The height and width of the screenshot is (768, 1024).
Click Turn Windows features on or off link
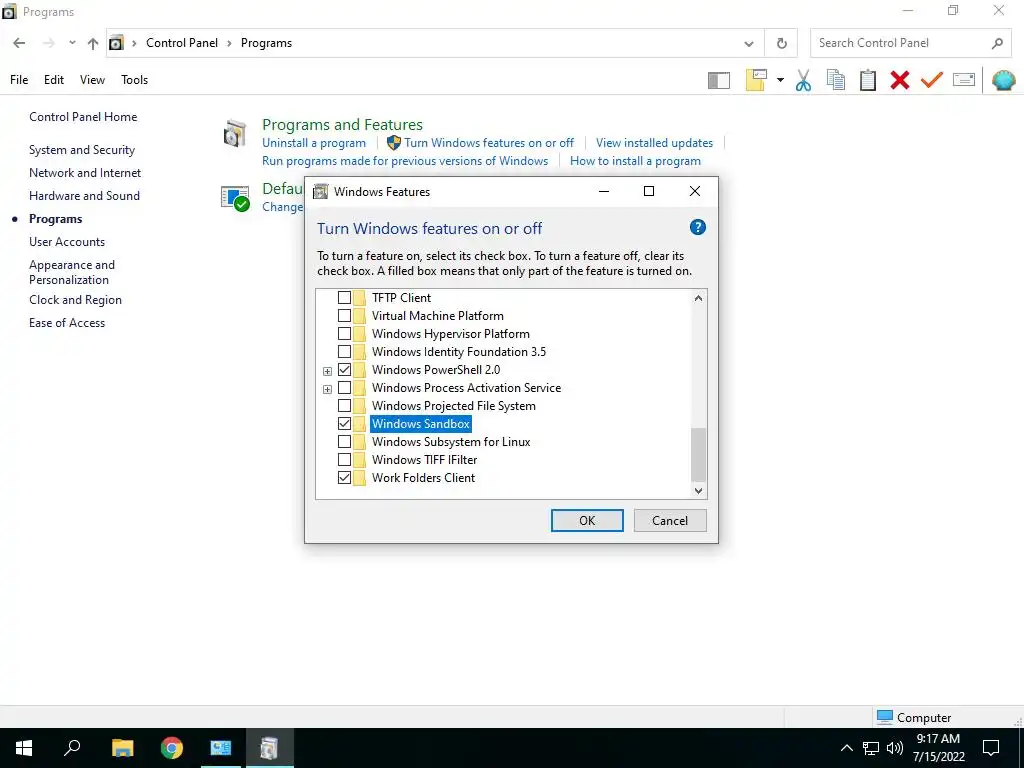(x=489, y=143)
